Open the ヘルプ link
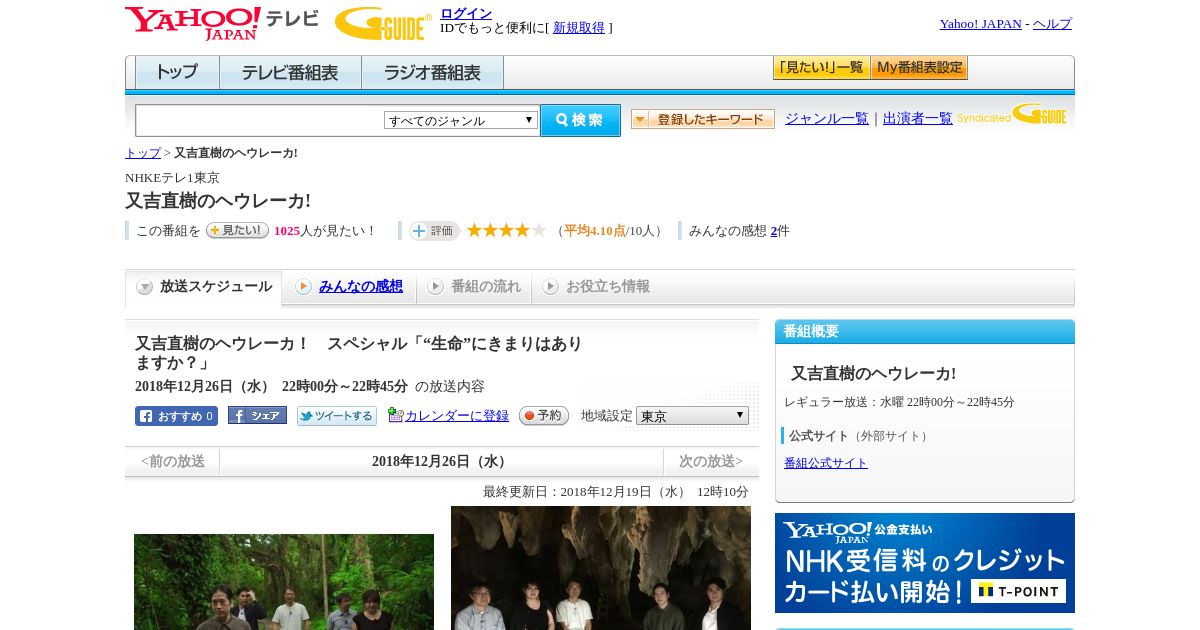The image size is (1200, 630). tap(1052, 24)
